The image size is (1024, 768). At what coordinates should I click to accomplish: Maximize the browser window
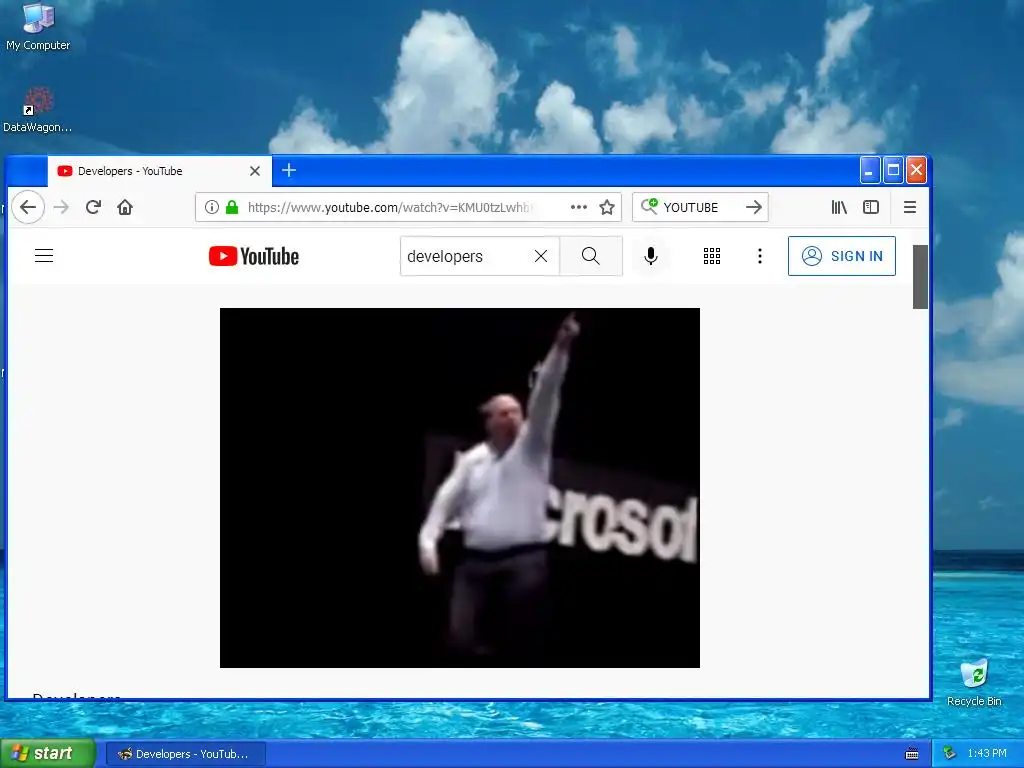click(x=893, y=170)
